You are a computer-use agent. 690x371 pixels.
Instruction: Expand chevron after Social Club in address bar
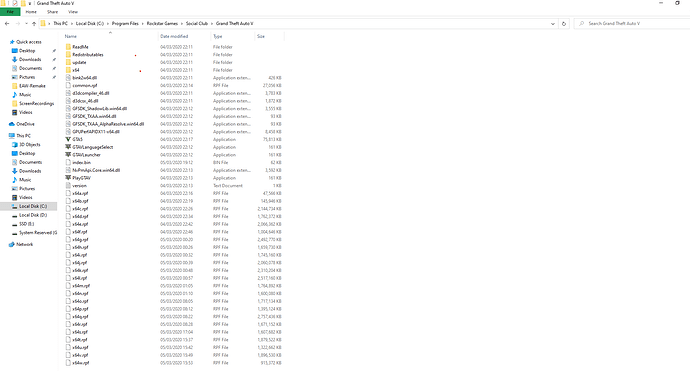[x=212, y=24]
